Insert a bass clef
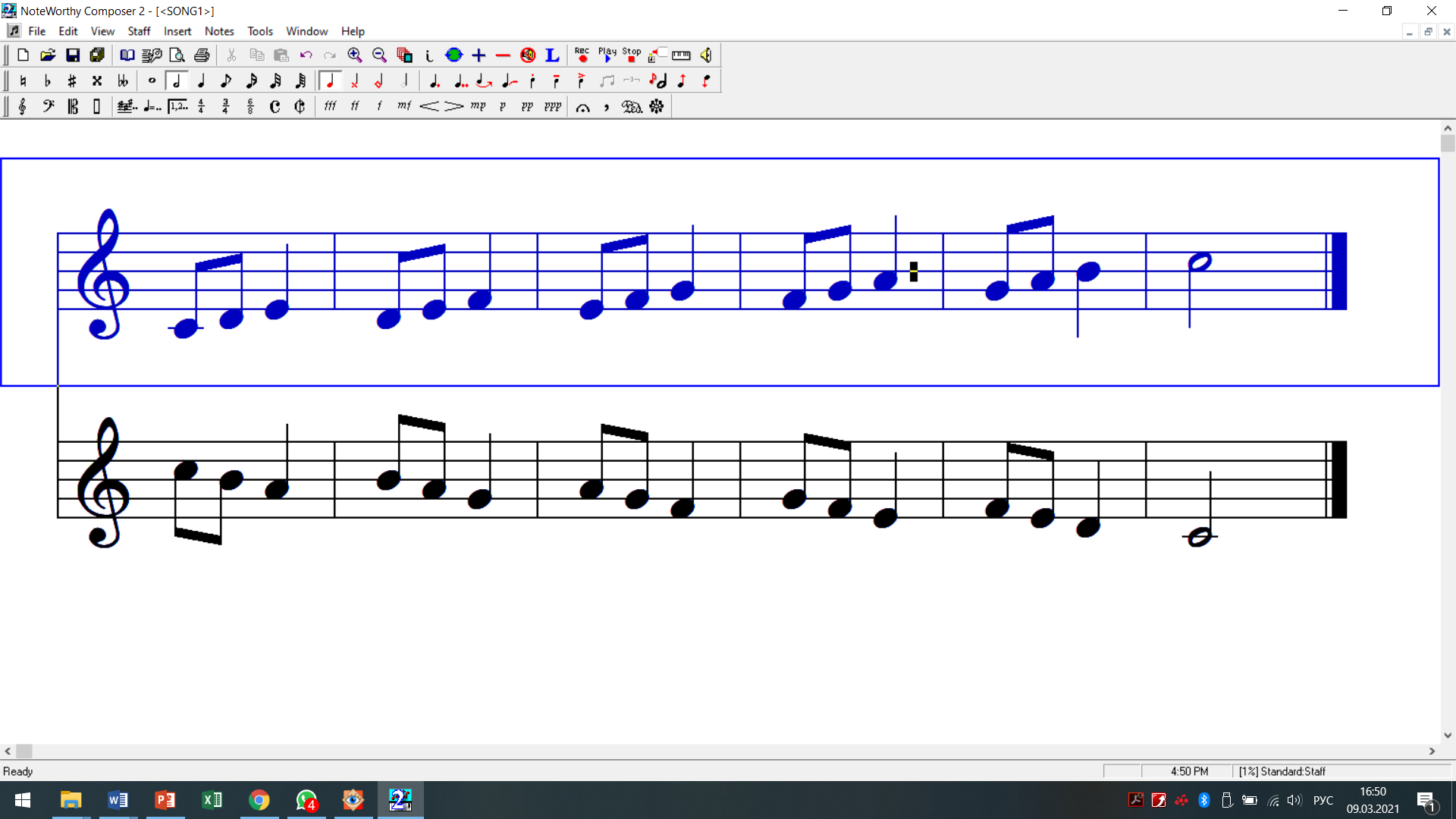The height and width of the screenshot is (819, 1456). pyautogui.click(x=48, y=106)
